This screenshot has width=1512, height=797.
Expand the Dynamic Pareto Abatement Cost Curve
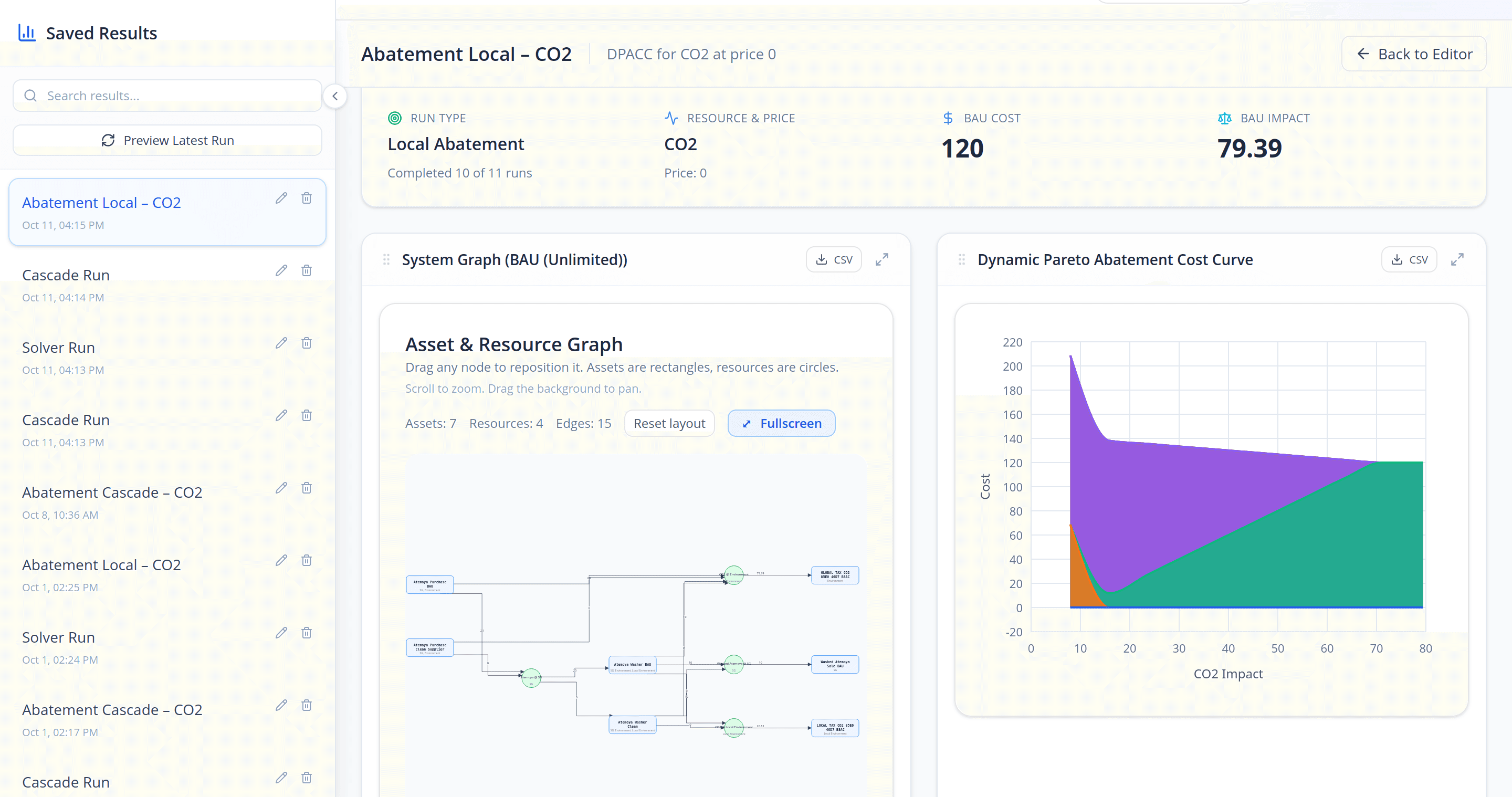coord(1458,259)
